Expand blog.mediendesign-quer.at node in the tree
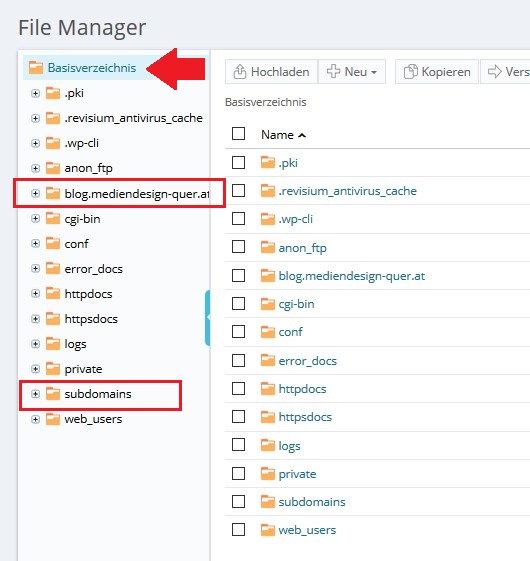 [35, 194]
